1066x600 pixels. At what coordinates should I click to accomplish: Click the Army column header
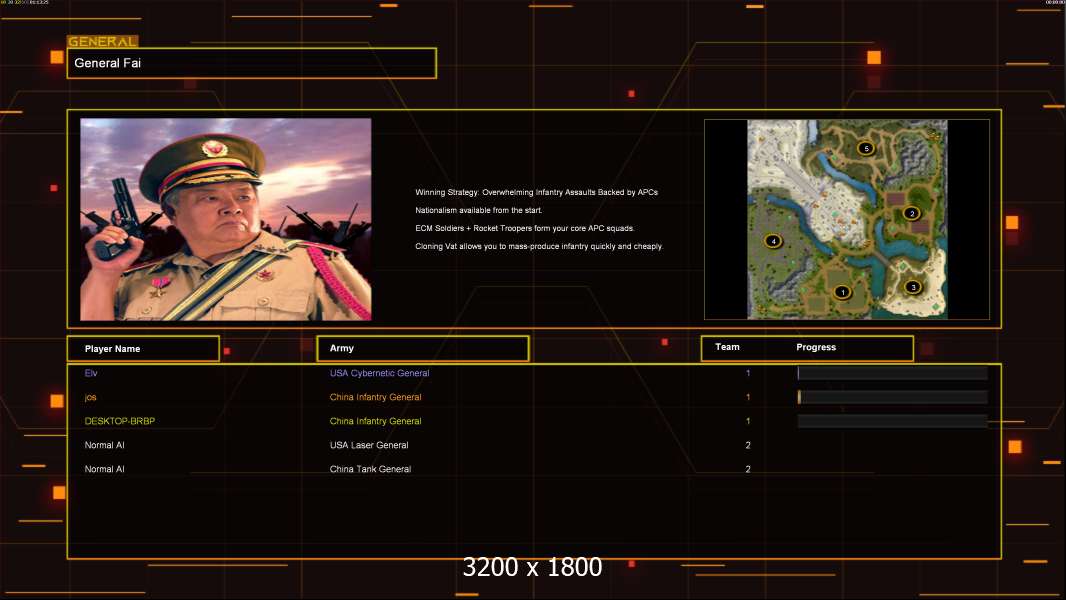(x=423, y=348)
